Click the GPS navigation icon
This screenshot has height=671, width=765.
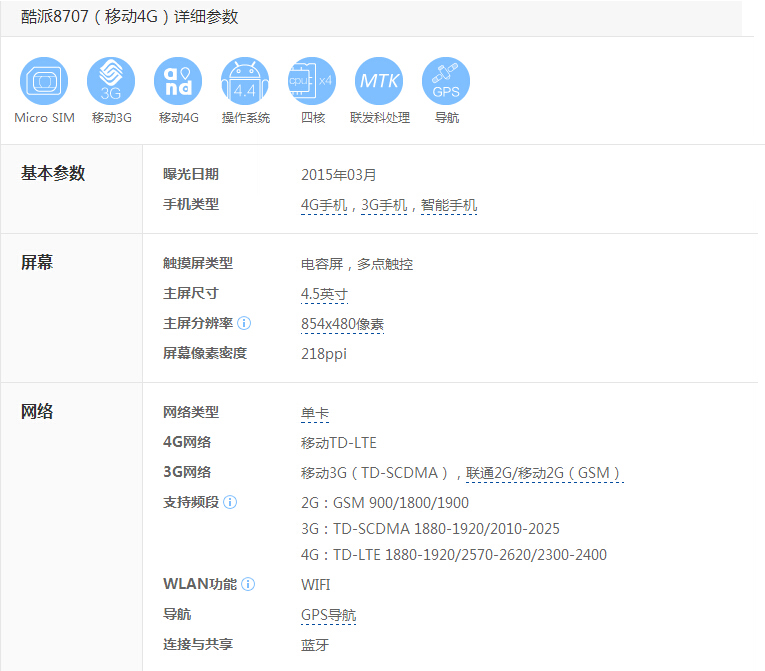pos(446,81)
